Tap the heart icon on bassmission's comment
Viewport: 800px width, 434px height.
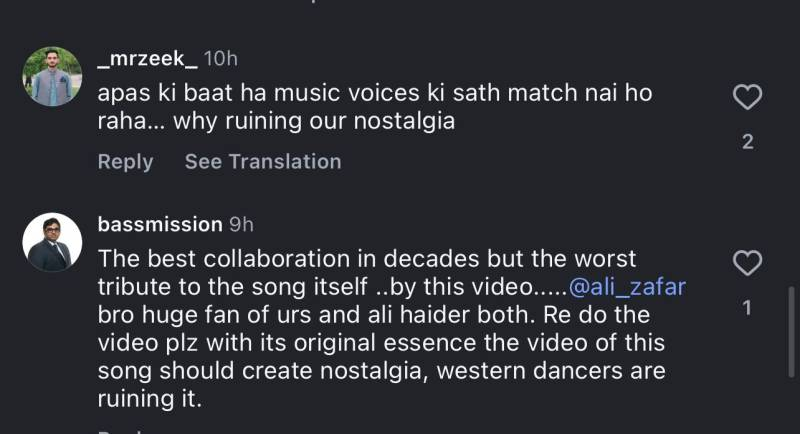[748, 263]
